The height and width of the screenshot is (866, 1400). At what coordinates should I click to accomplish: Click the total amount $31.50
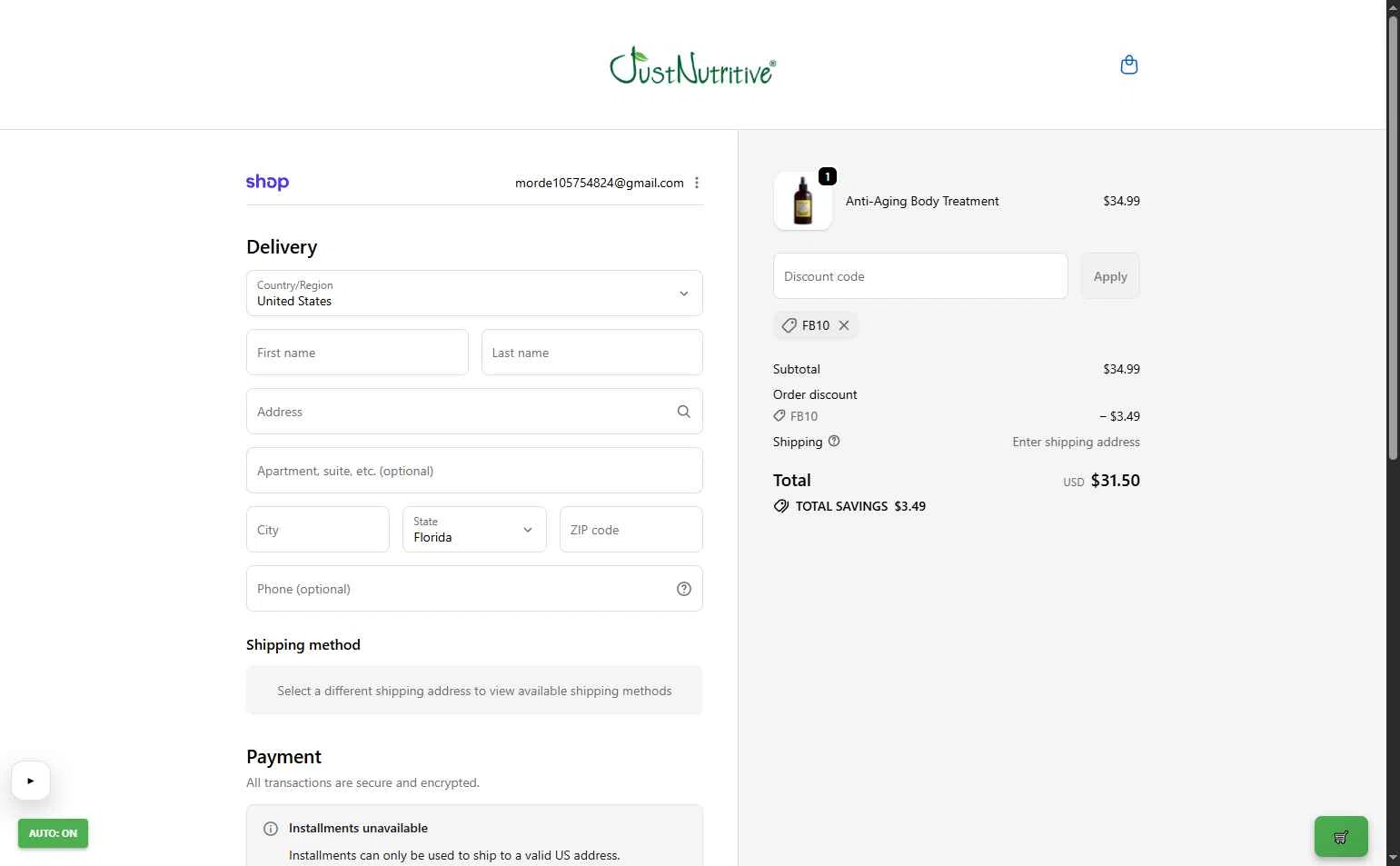click(1116, 481)
